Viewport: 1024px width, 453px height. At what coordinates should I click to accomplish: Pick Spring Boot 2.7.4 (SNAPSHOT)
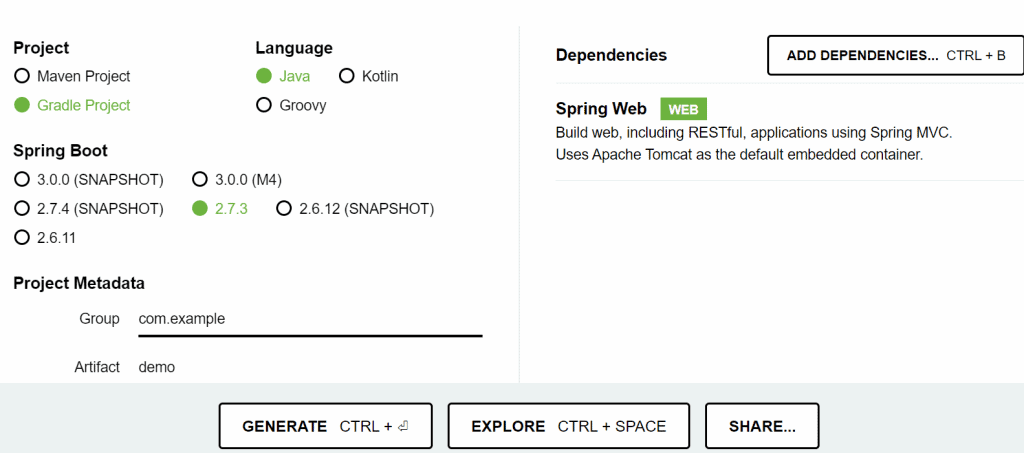pos(22,209)
